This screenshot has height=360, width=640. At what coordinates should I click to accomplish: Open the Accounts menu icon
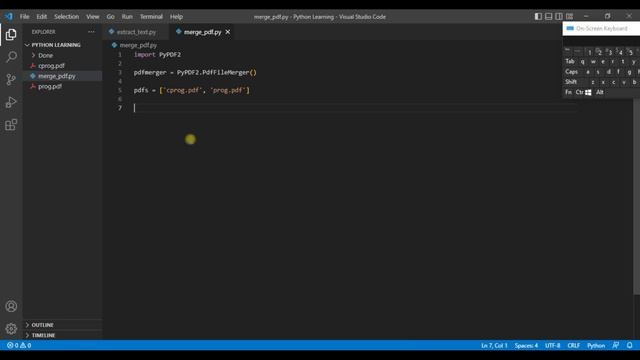tap(11, 306)
